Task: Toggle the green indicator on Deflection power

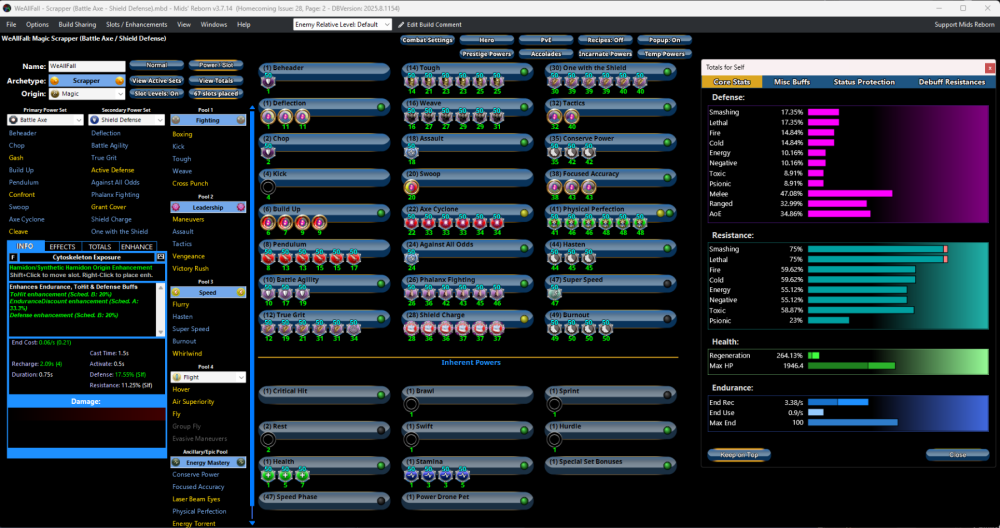Action: click(x=381, y=103)
